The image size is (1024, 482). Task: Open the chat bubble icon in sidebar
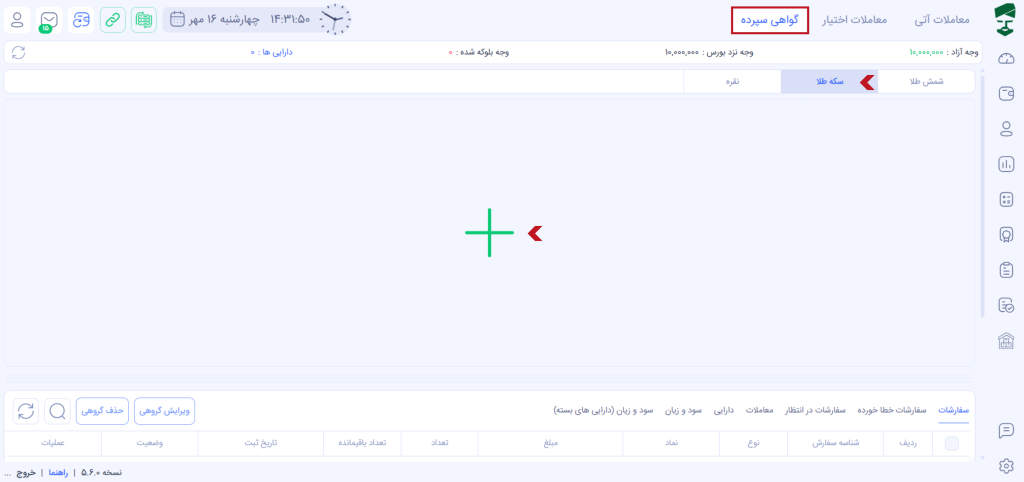1006,430
